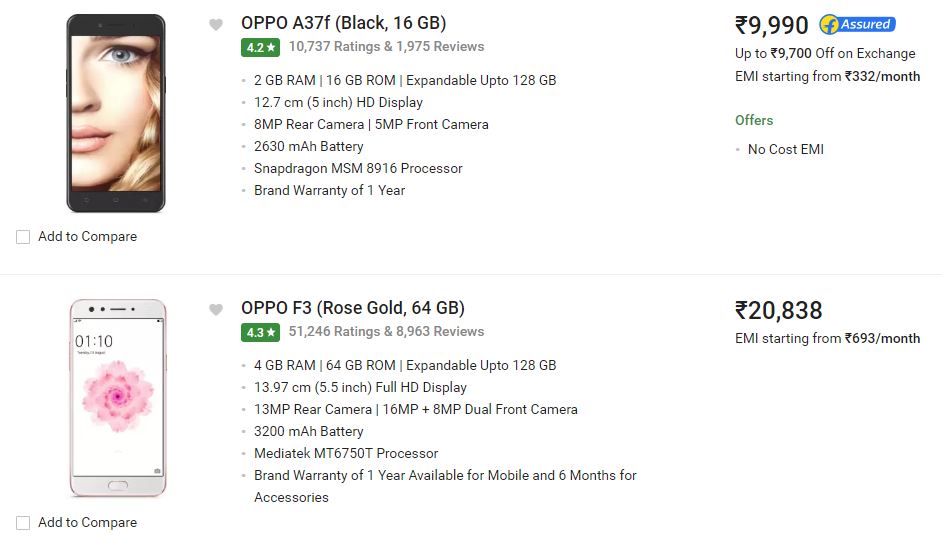Viewport: 942px width, 549px height.
Task: Click the 4.2 star rating badge
Action: [x=260, y=47]
